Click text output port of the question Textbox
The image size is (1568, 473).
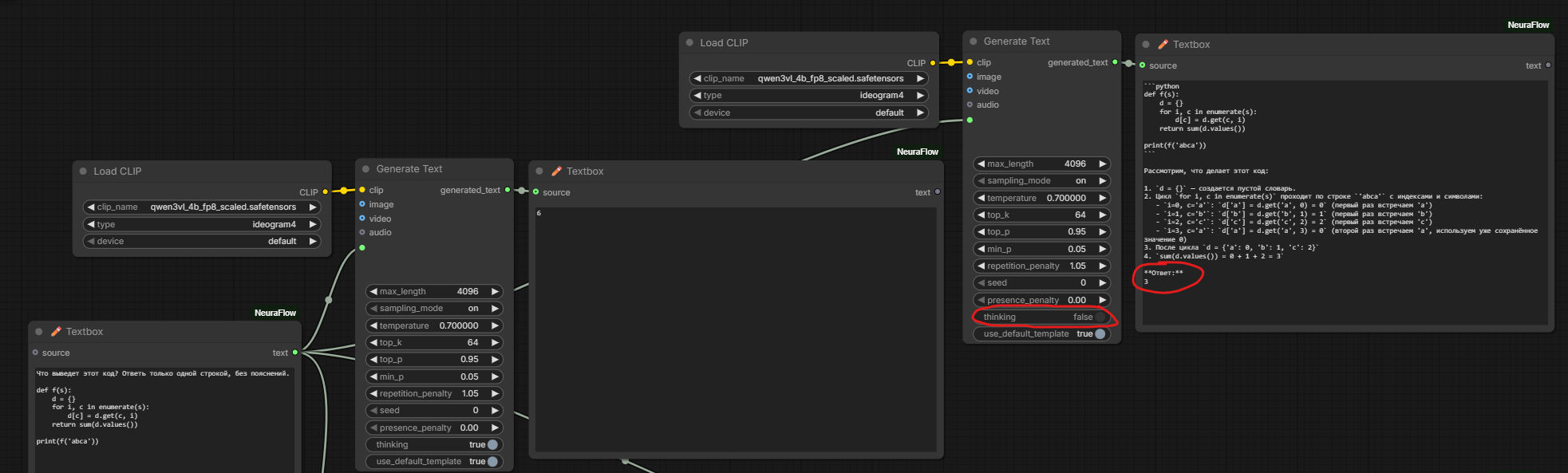[295, 352]
